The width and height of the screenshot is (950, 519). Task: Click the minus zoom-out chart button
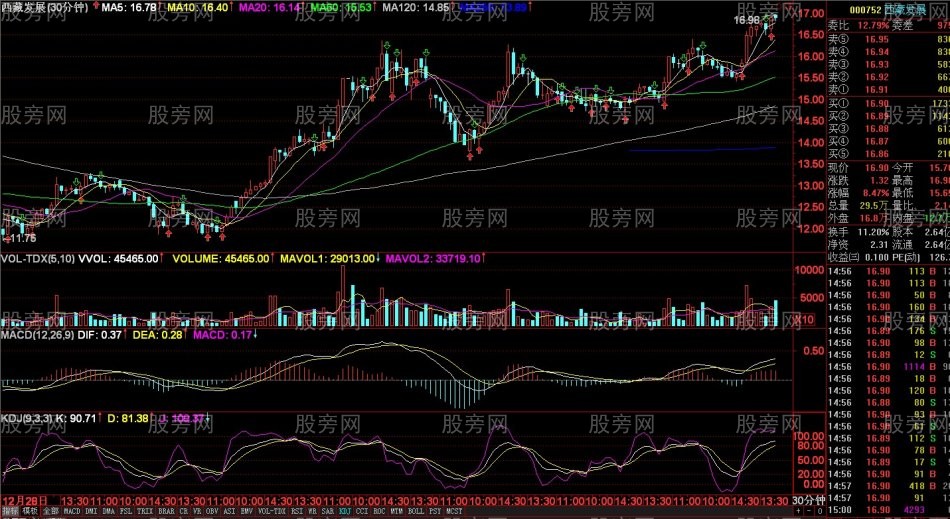[x=809, y=511]
